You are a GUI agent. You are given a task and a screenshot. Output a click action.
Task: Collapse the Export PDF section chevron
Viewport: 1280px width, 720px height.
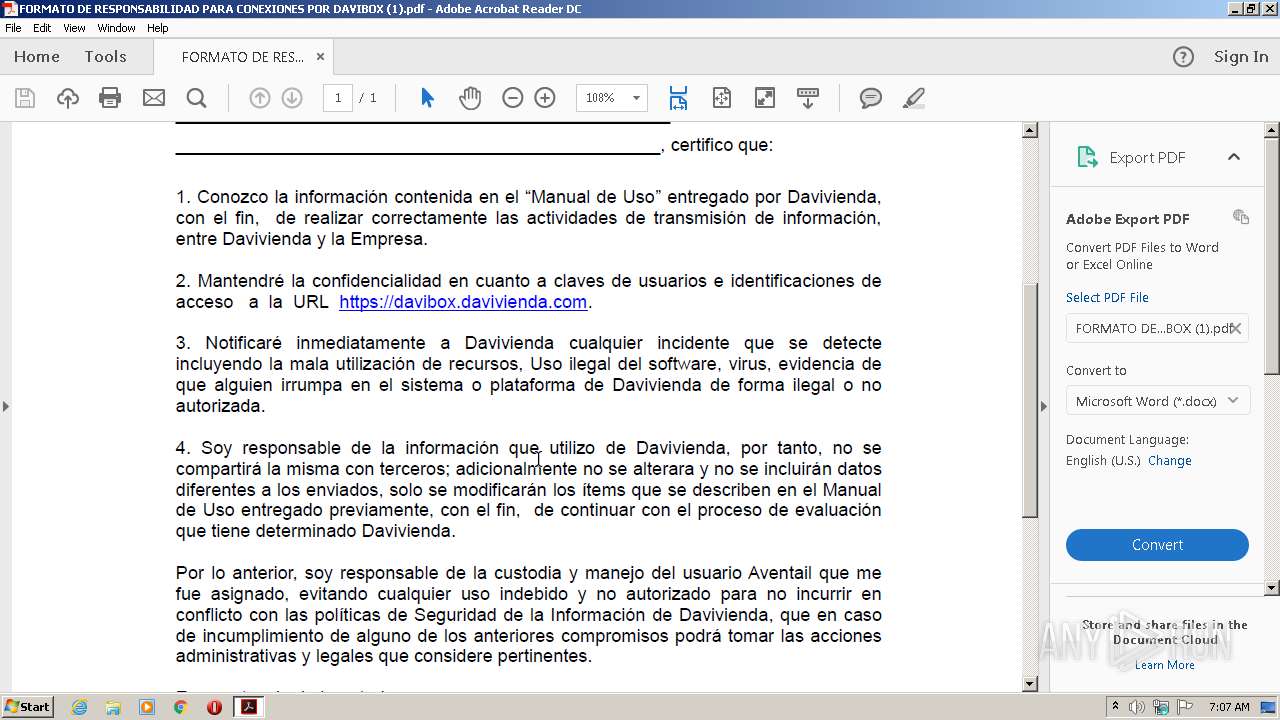coord(1233,157)
